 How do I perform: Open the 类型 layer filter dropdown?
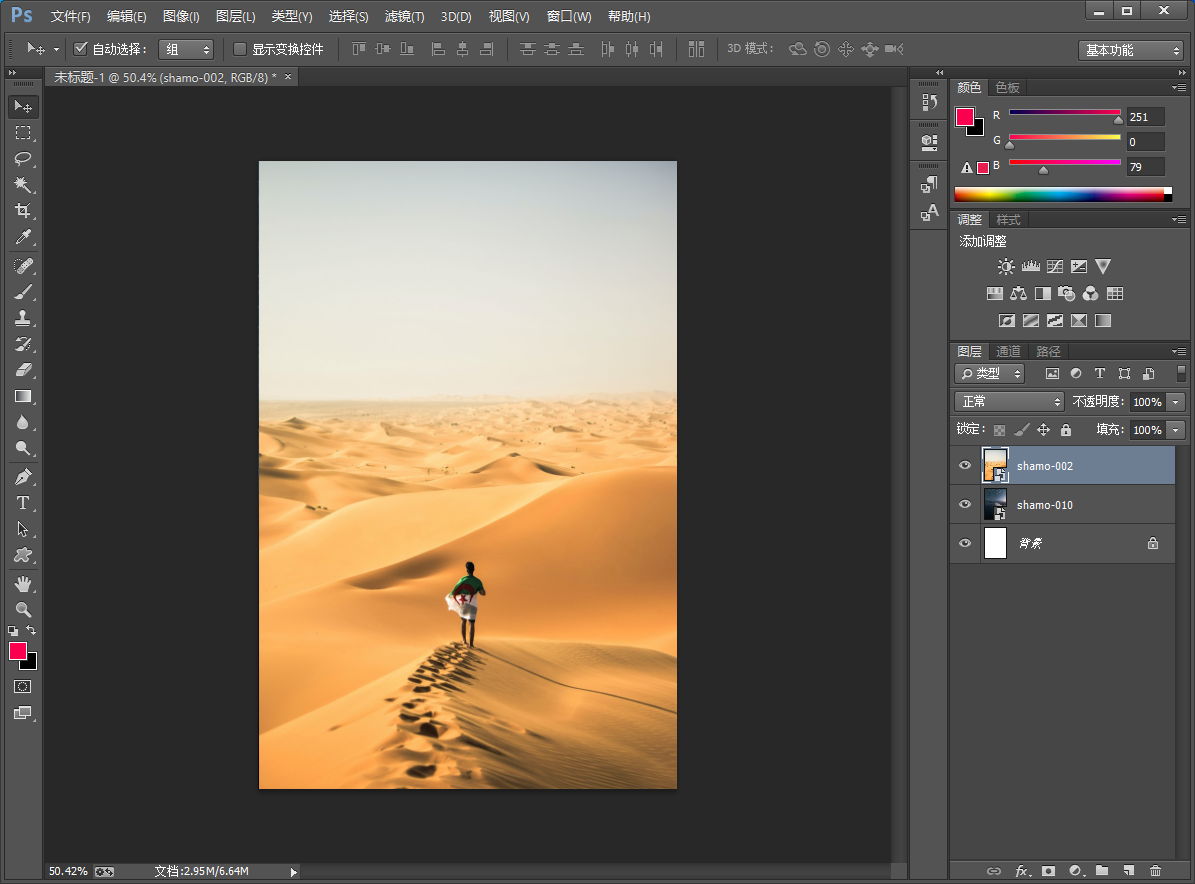(x=989, y=373)
